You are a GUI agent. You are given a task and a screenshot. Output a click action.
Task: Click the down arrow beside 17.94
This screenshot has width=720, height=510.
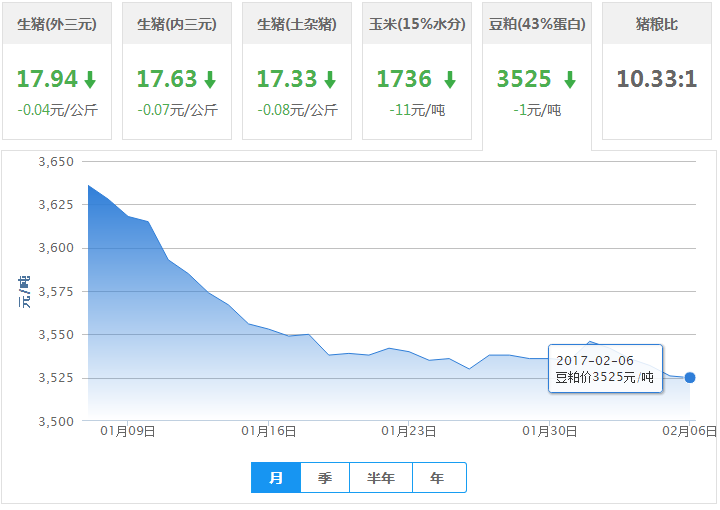pos(90,79)
